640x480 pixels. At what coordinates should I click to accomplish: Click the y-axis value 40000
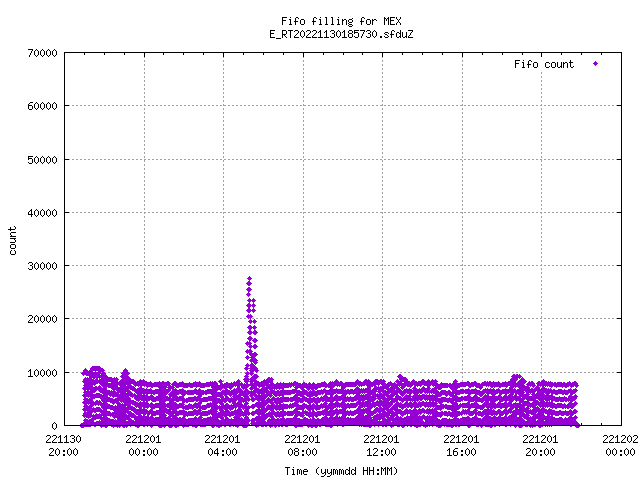[x=42, y=213]
